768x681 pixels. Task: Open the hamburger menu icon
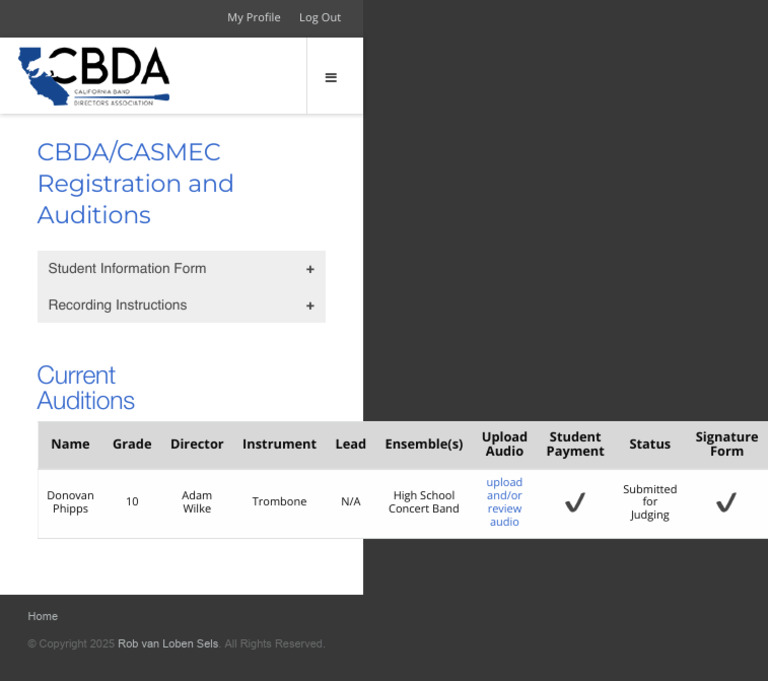click(331, 77)
